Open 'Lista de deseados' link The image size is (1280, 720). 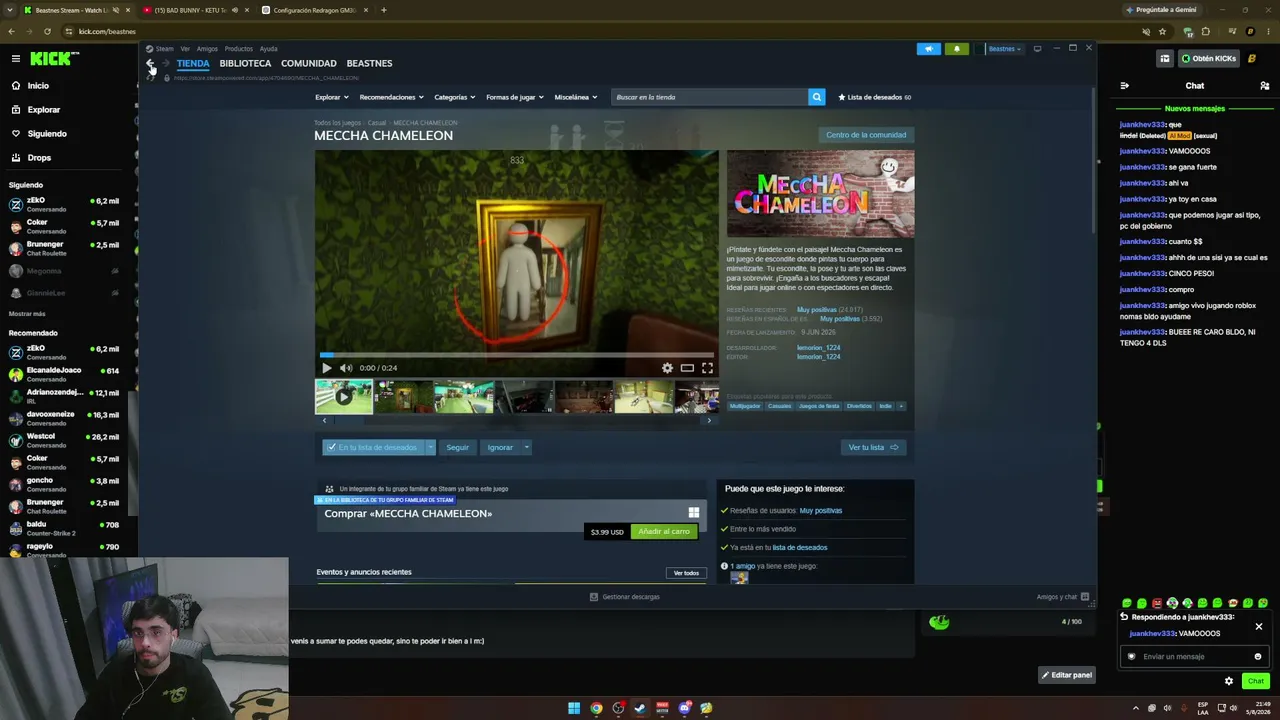pyautogui.click(x=874, y=97)
